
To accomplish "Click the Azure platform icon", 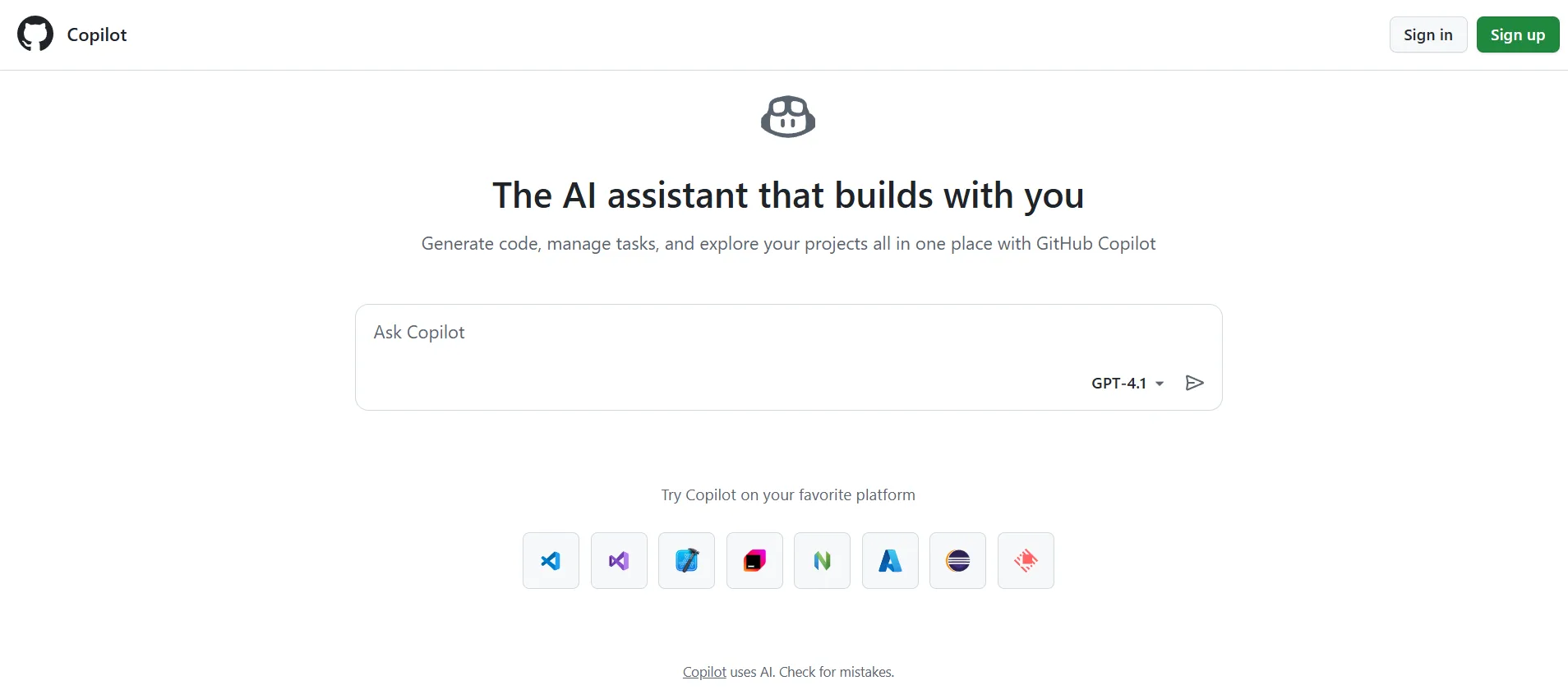I will coord(890,561).
